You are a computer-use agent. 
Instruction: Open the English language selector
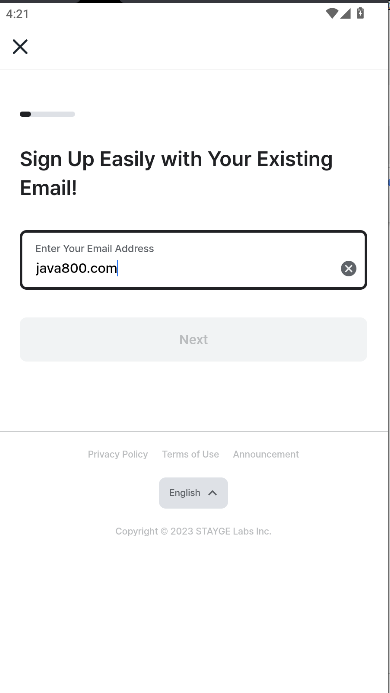tap(193, 493)
